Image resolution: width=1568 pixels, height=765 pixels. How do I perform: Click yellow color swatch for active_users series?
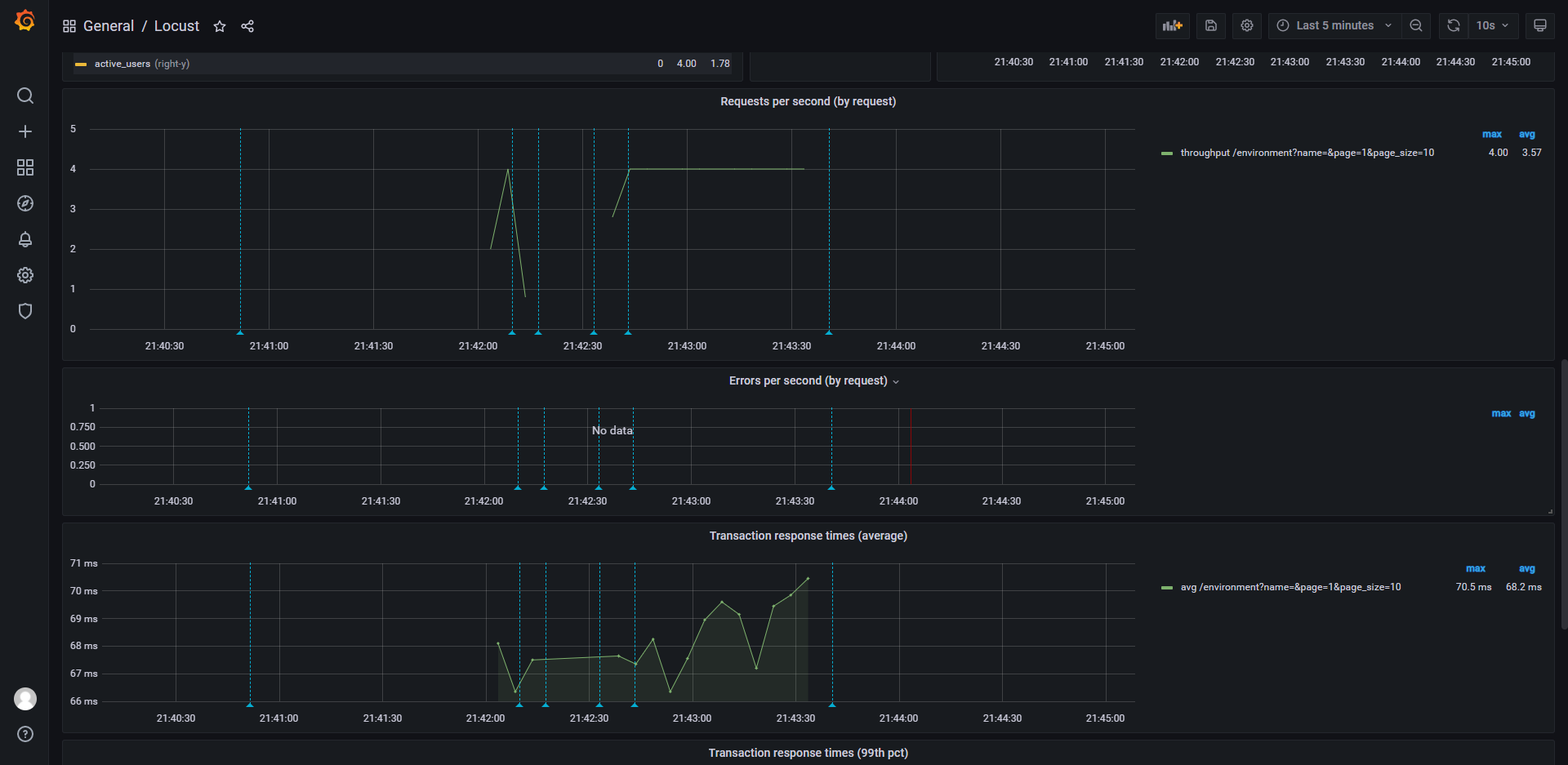[81, 64]
